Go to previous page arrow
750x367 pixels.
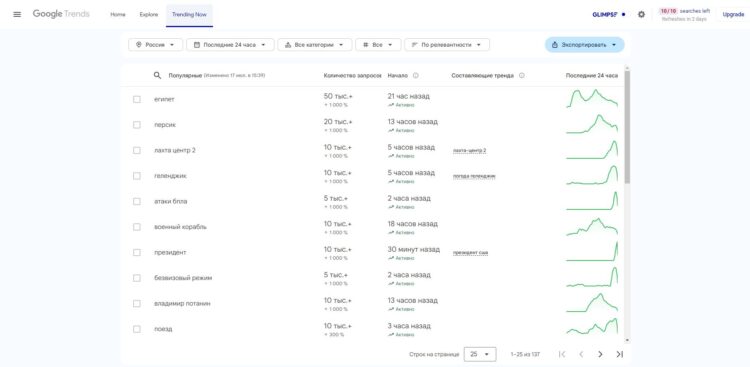[x=581, y=354]
